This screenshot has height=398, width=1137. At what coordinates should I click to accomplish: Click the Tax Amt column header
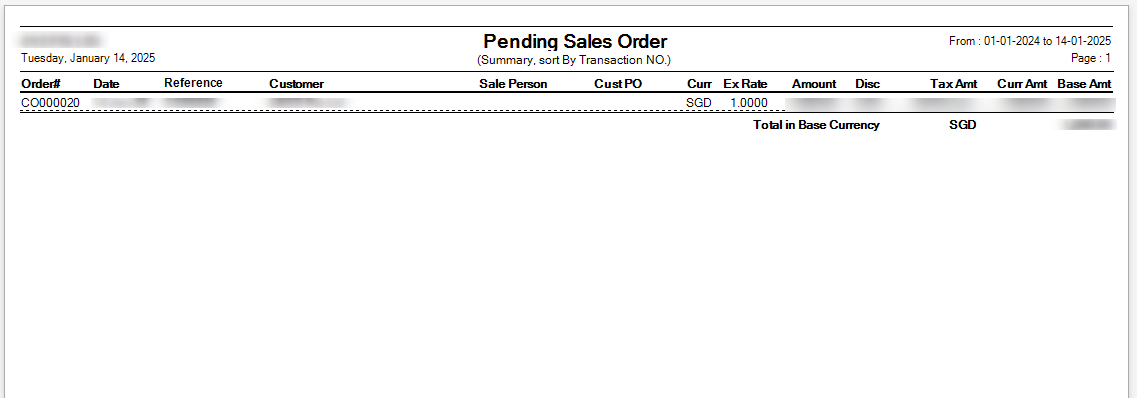(x=954, y=84)
